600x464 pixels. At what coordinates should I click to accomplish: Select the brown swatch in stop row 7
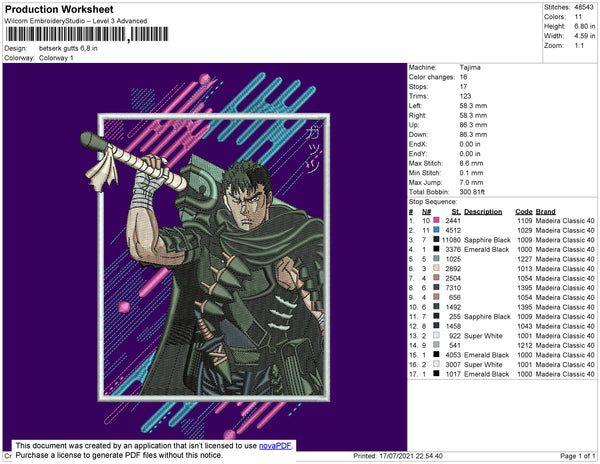pyautogui.click(x=436, y=278)
